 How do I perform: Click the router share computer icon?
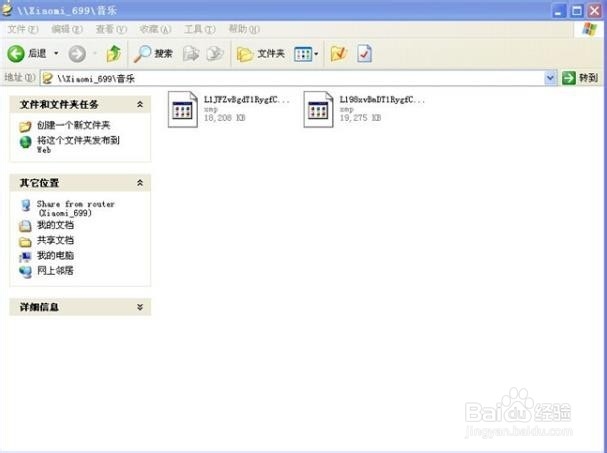(x=26, y=205)
